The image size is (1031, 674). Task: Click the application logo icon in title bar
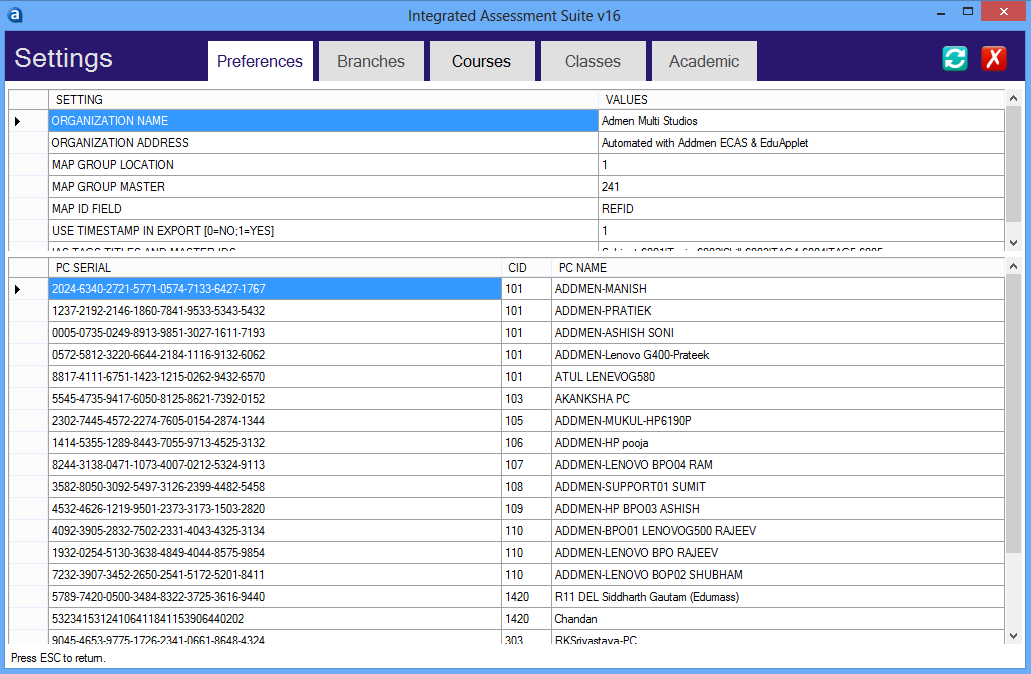(14, 15)
